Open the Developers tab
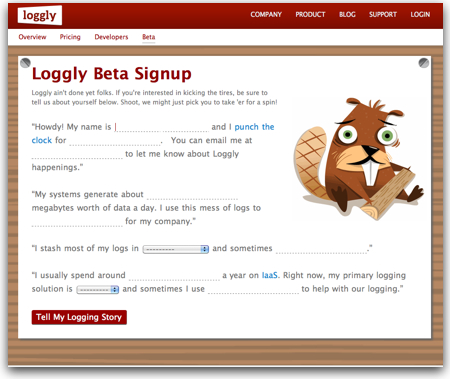450x379 pixels. tap(111, 37)
